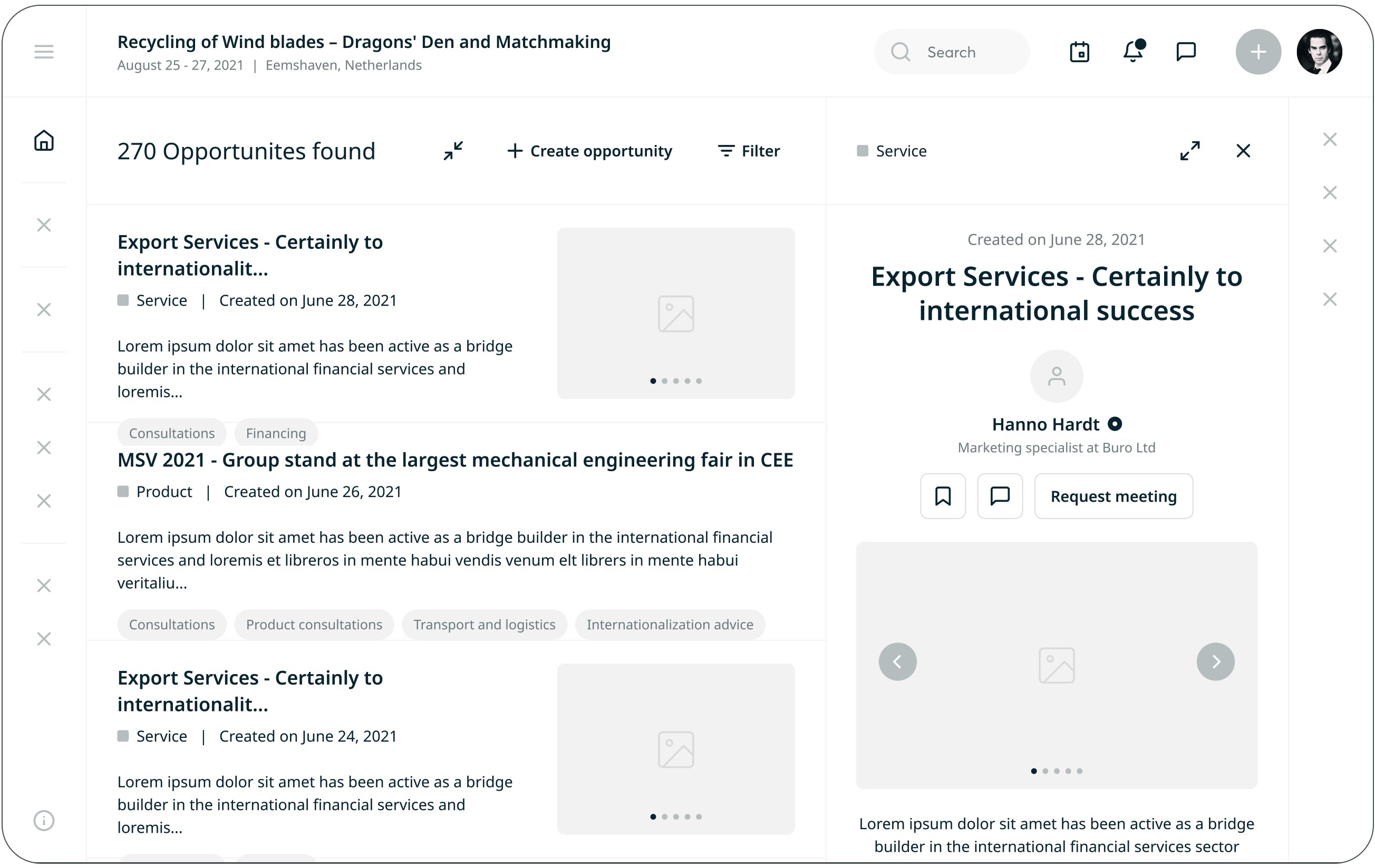Open the Filter options
This screenshot has height=868, width=1375.
(749, 151)
